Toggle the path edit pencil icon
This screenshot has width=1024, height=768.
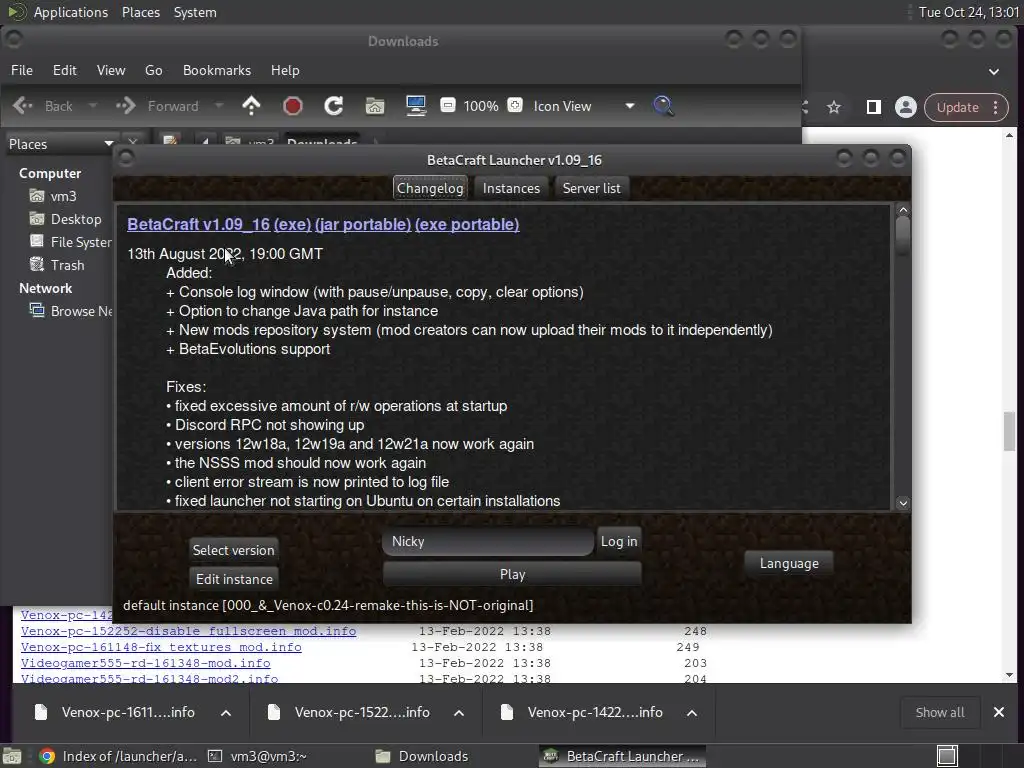(x=170, y=141)
